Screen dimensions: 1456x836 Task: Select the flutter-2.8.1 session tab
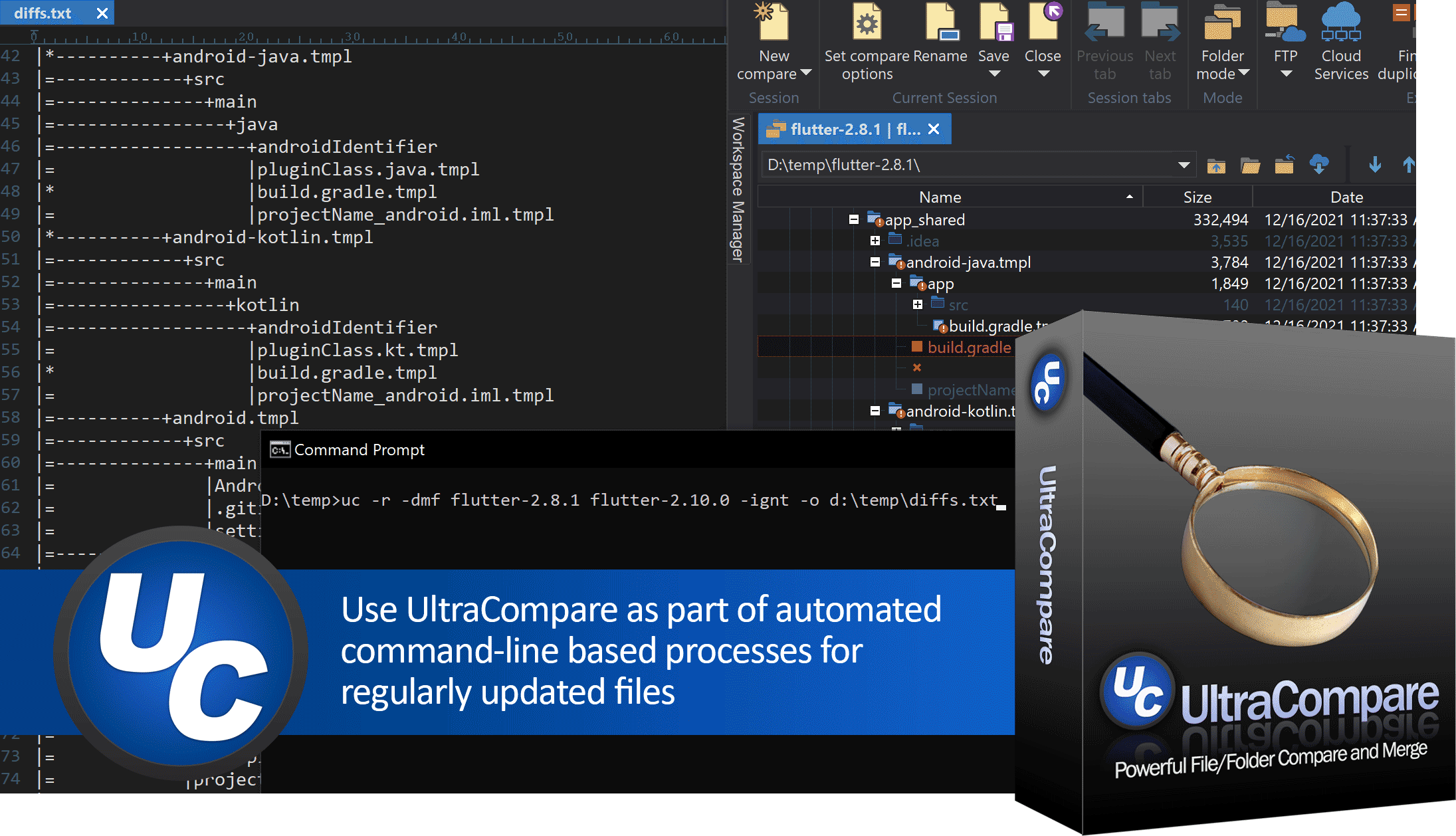(855, 129)
